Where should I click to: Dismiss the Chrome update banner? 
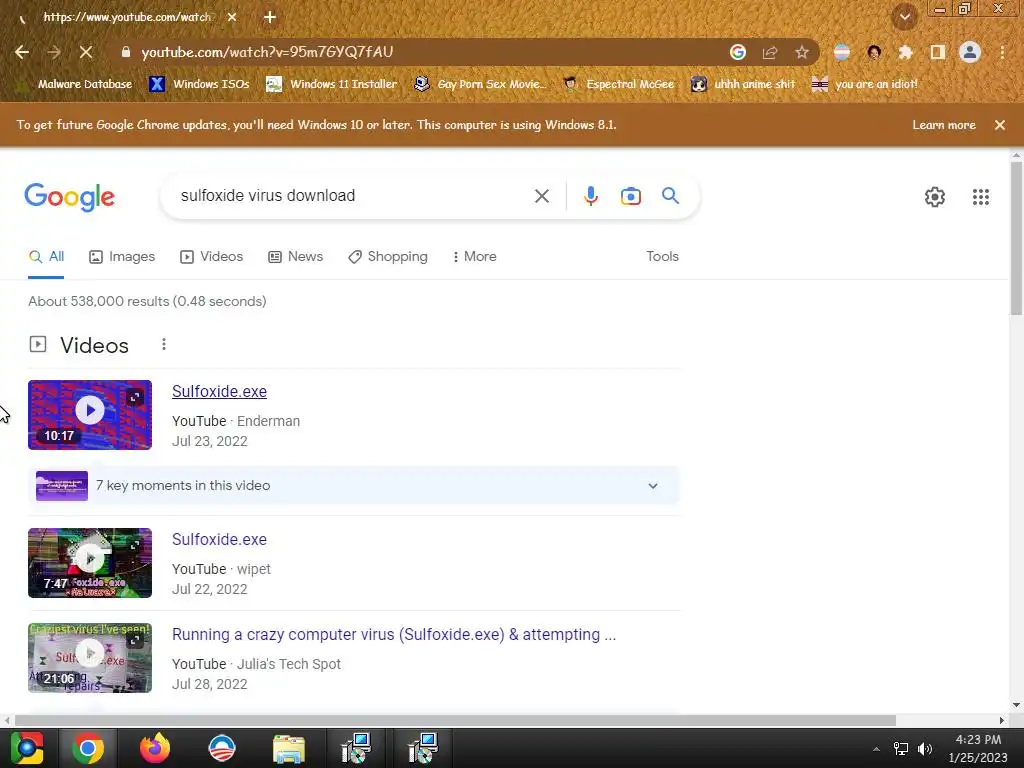[x=1000, y=125]
